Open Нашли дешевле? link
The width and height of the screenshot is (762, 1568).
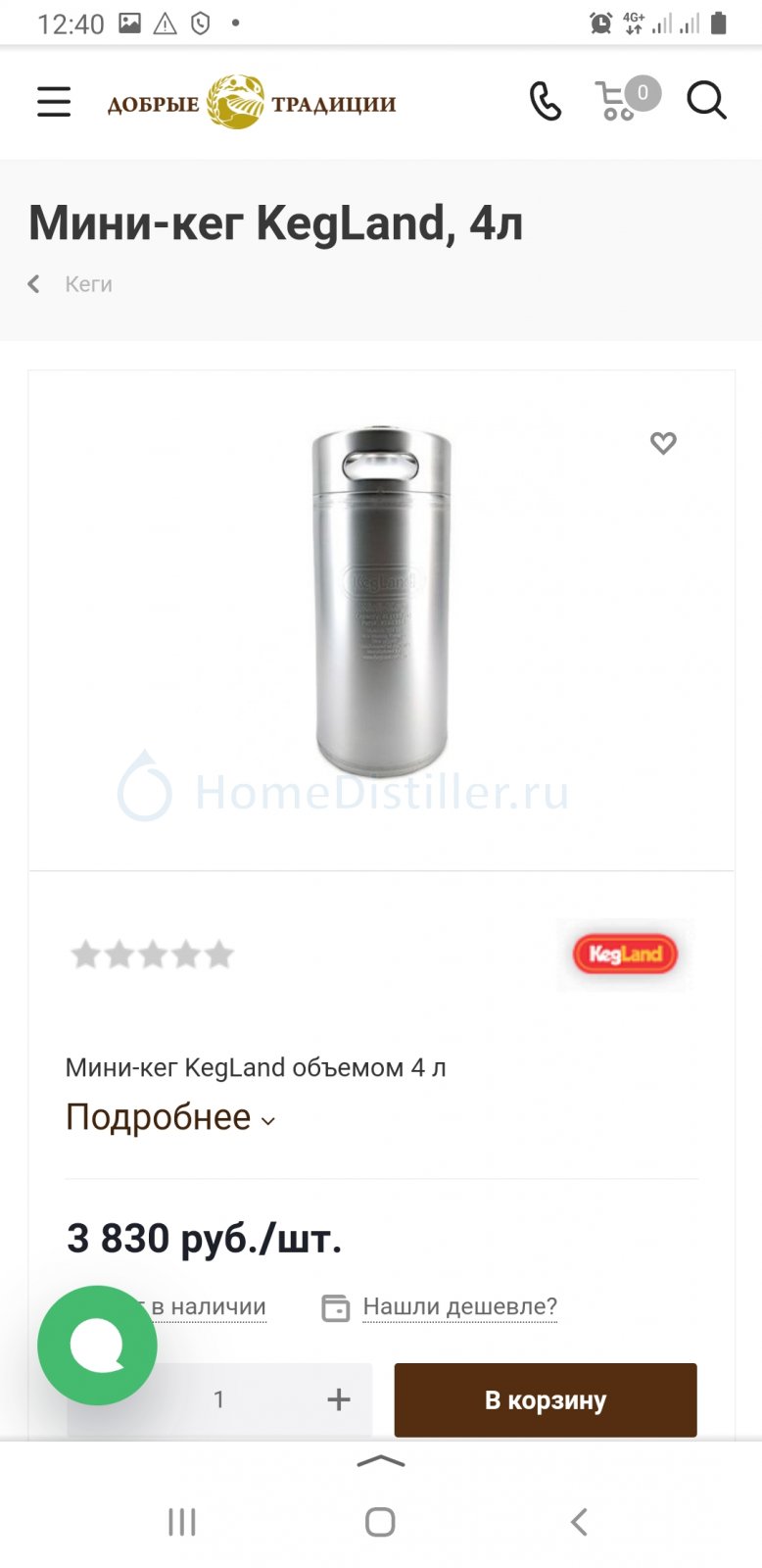(x=459, y=1306)
